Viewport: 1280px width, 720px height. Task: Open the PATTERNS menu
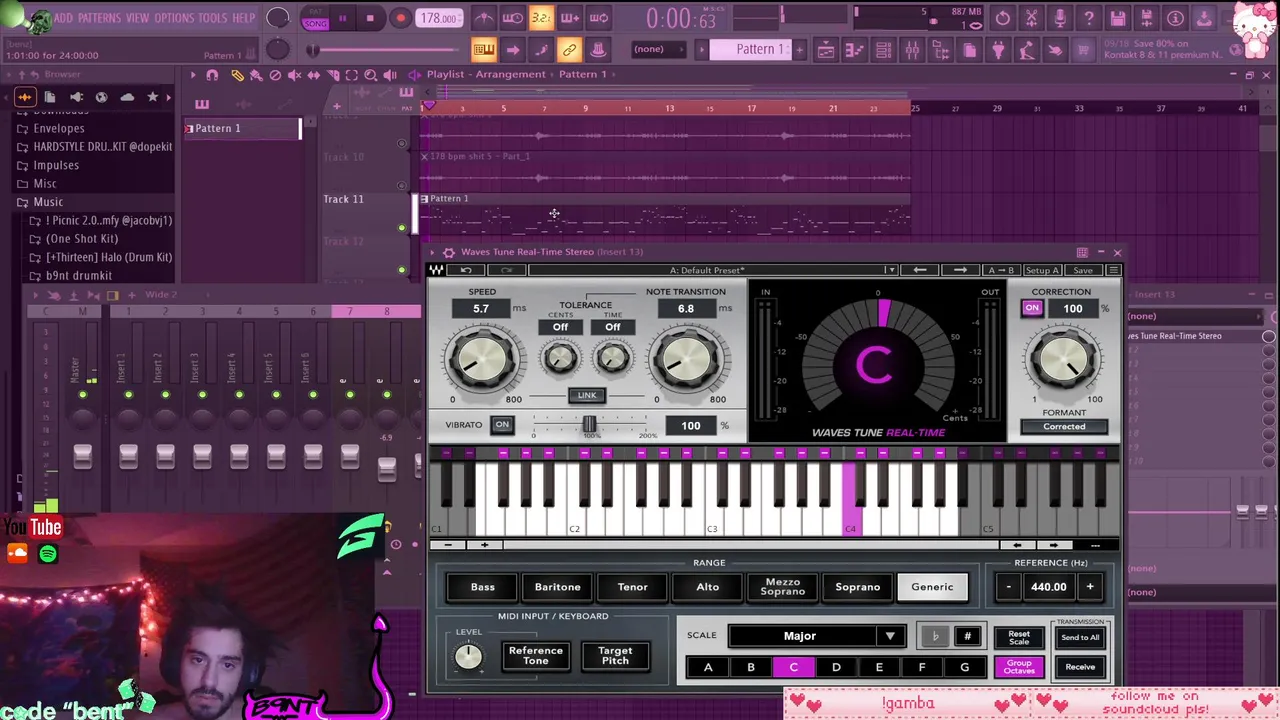pos(99,18)
